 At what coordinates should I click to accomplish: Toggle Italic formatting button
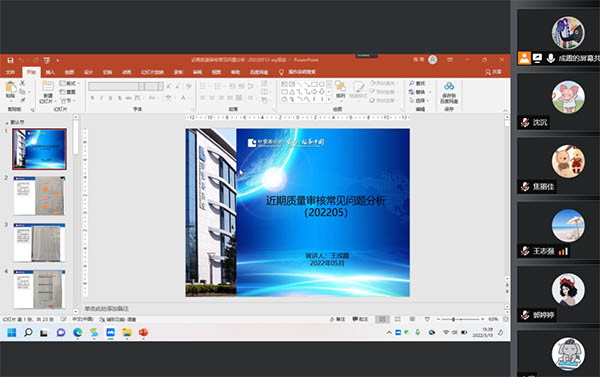[x=101, y=98]
